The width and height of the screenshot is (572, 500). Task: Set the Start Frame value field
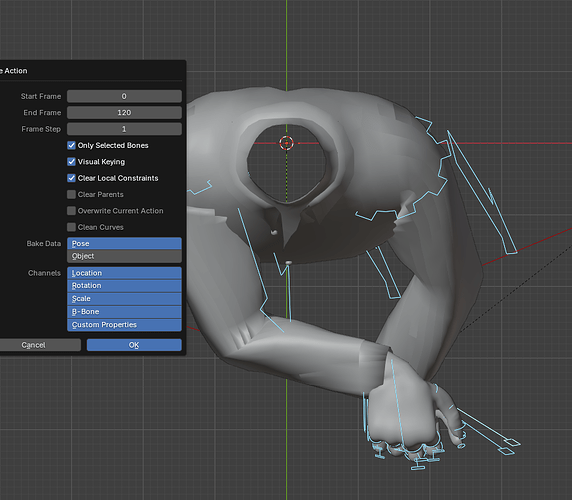coord(124,96)
